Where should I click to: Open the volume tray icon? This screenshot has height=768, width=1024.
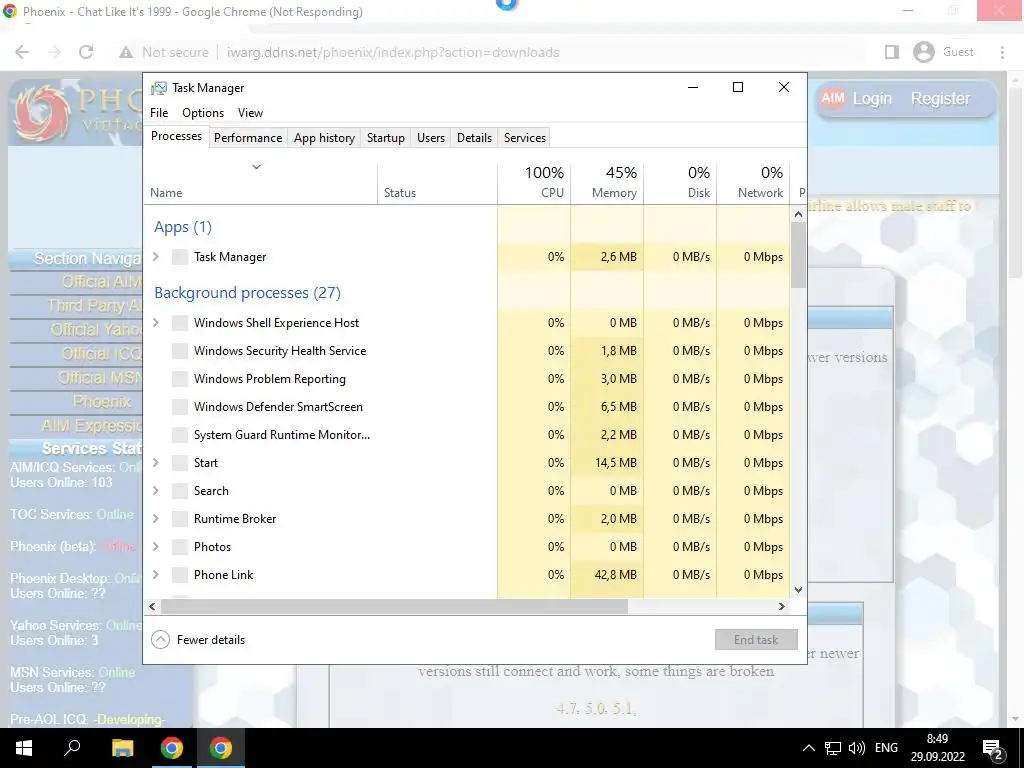pyautogui.click(x=856, y=748)
